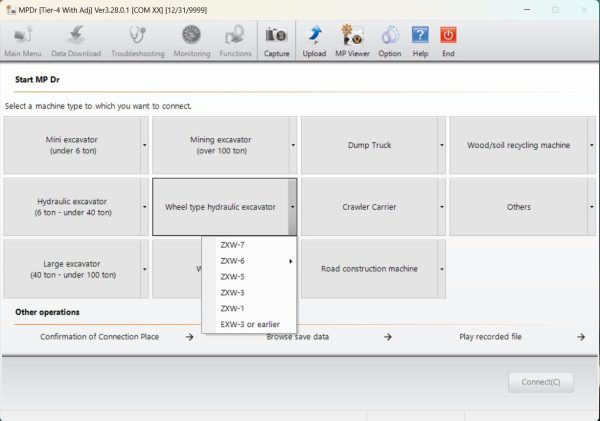600x421 pixels.
Task: Open Help question mark icon
Action: (x=420, y=41)
